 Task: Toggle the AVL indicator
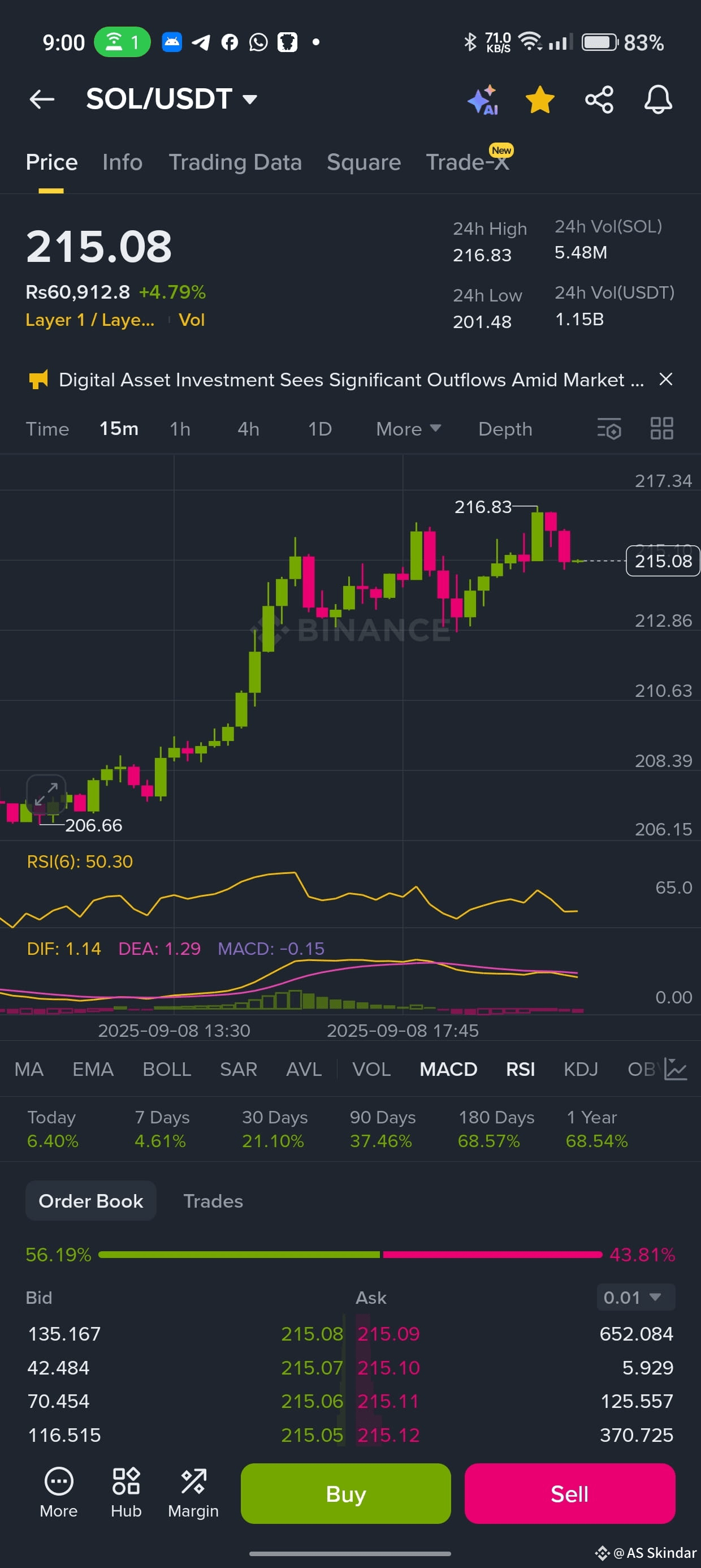pos(304,1069)
